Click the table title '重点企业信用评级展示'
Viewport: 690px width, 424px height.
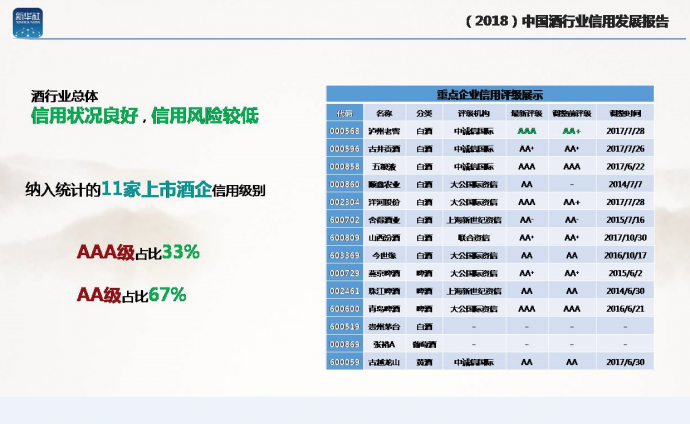tap(490, 95)
